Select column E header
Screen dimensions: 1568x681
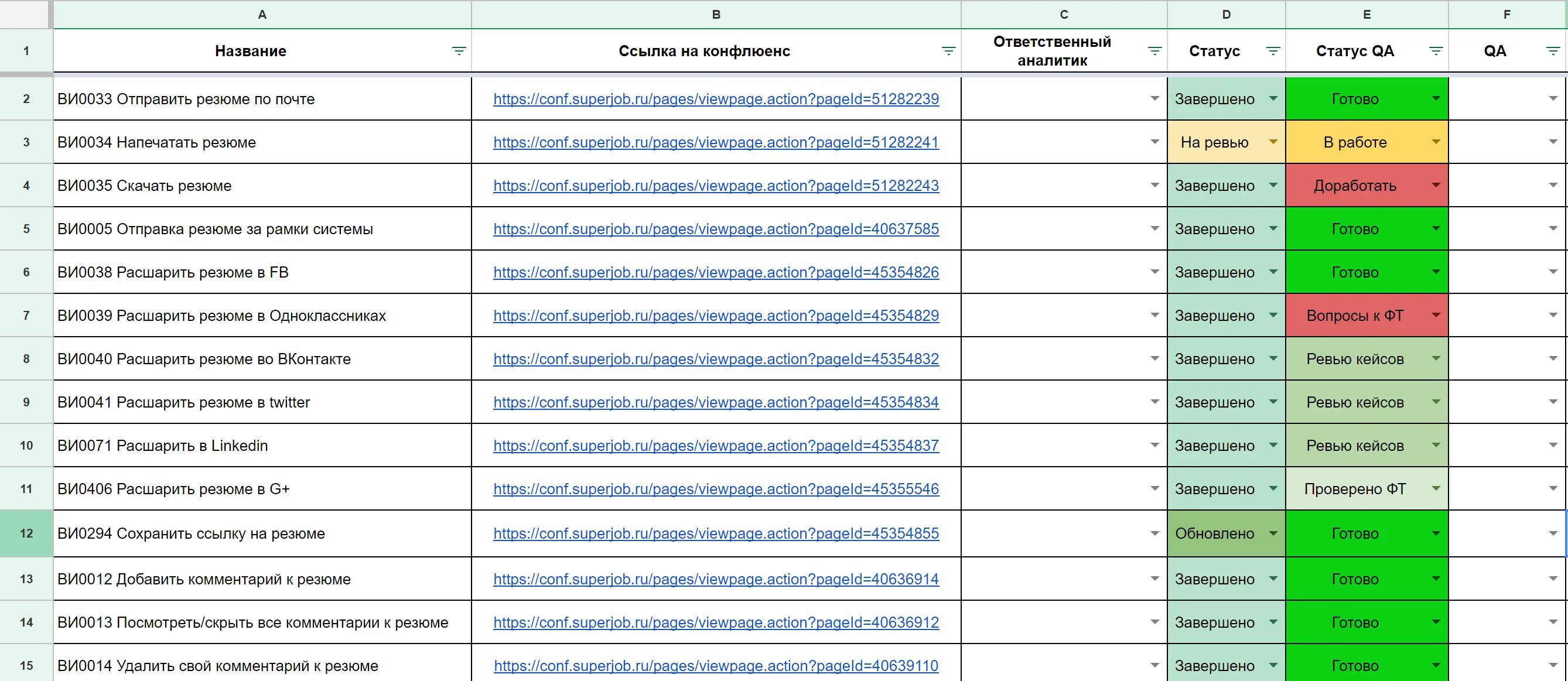(x=1367, y=15)
